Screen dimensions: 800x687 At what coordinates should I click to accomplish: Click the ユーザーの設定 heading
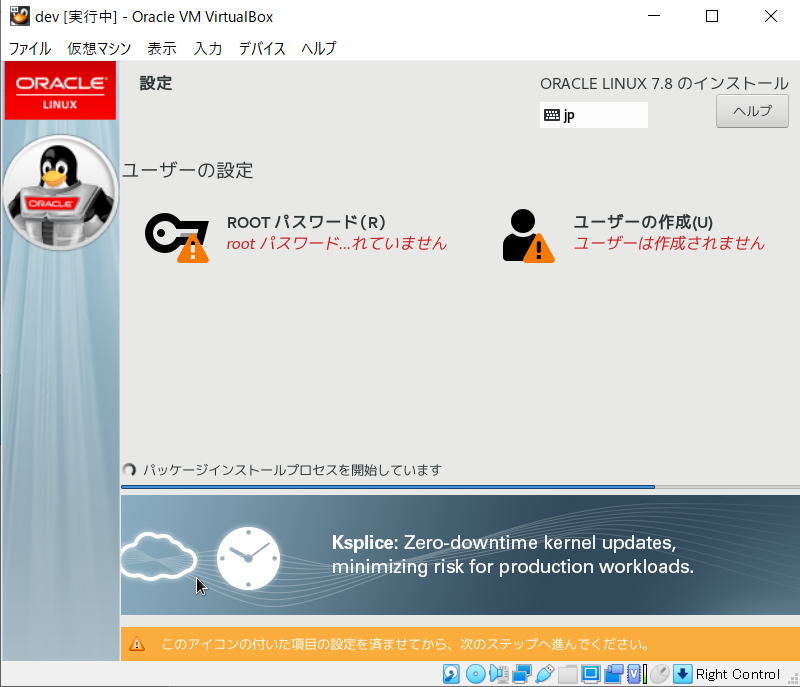coord(188,170)
